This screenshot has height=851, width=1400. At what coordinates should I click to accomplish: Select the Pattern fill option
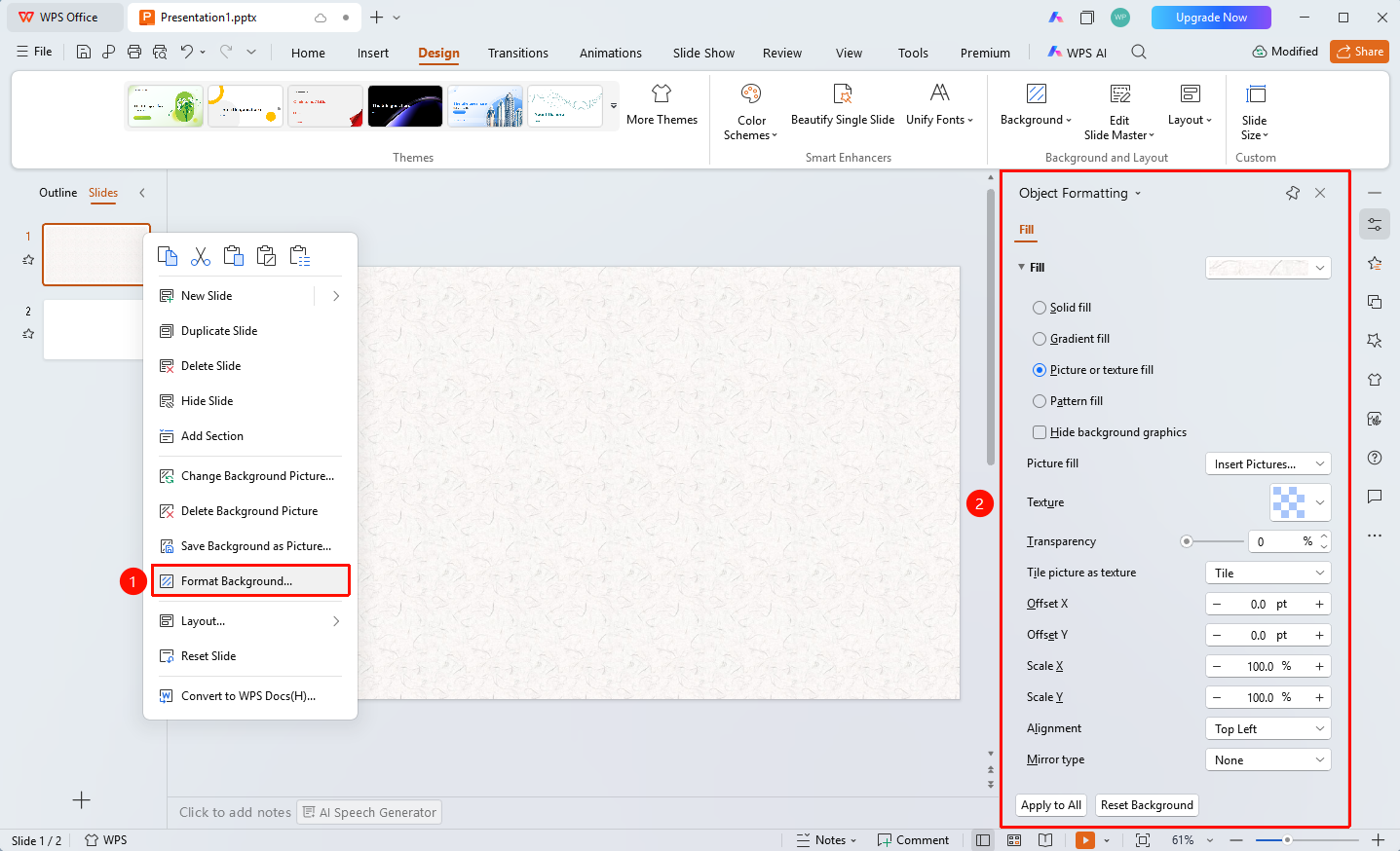pyautogui.click(x=1068, y=401)
